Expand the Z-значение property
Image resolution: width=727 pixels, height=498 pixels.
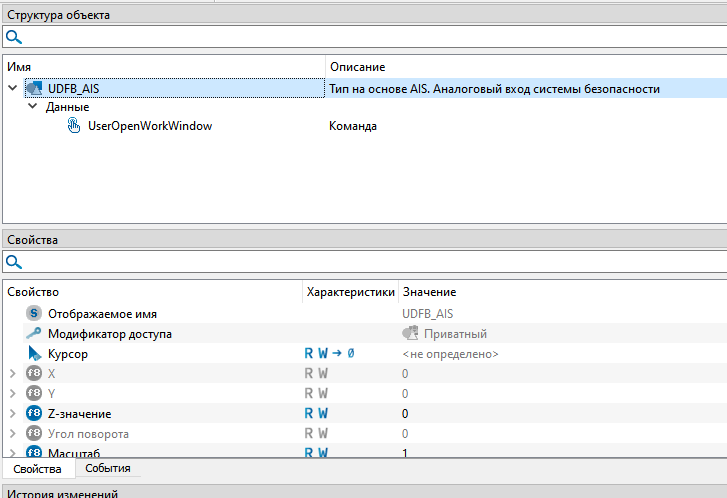[x=13, y=414]
